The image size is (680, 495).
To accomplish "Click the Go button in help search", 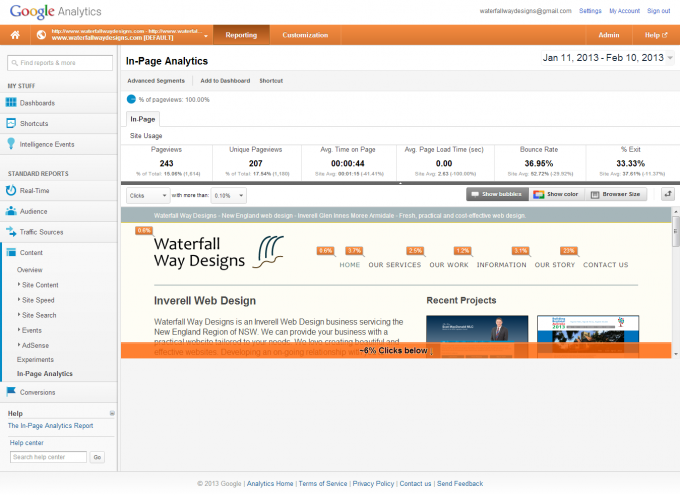I will [97, 457].
